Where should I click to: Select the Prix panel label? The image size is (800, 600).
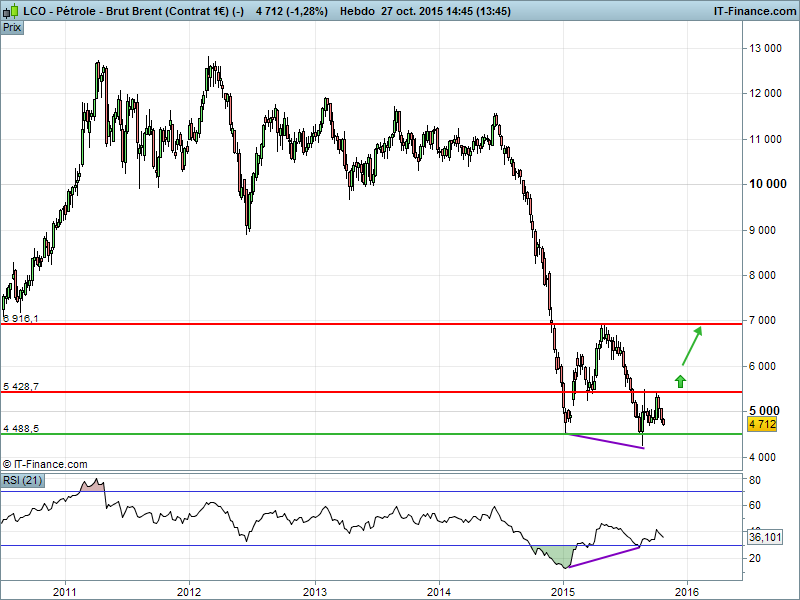tap(12, 28)
